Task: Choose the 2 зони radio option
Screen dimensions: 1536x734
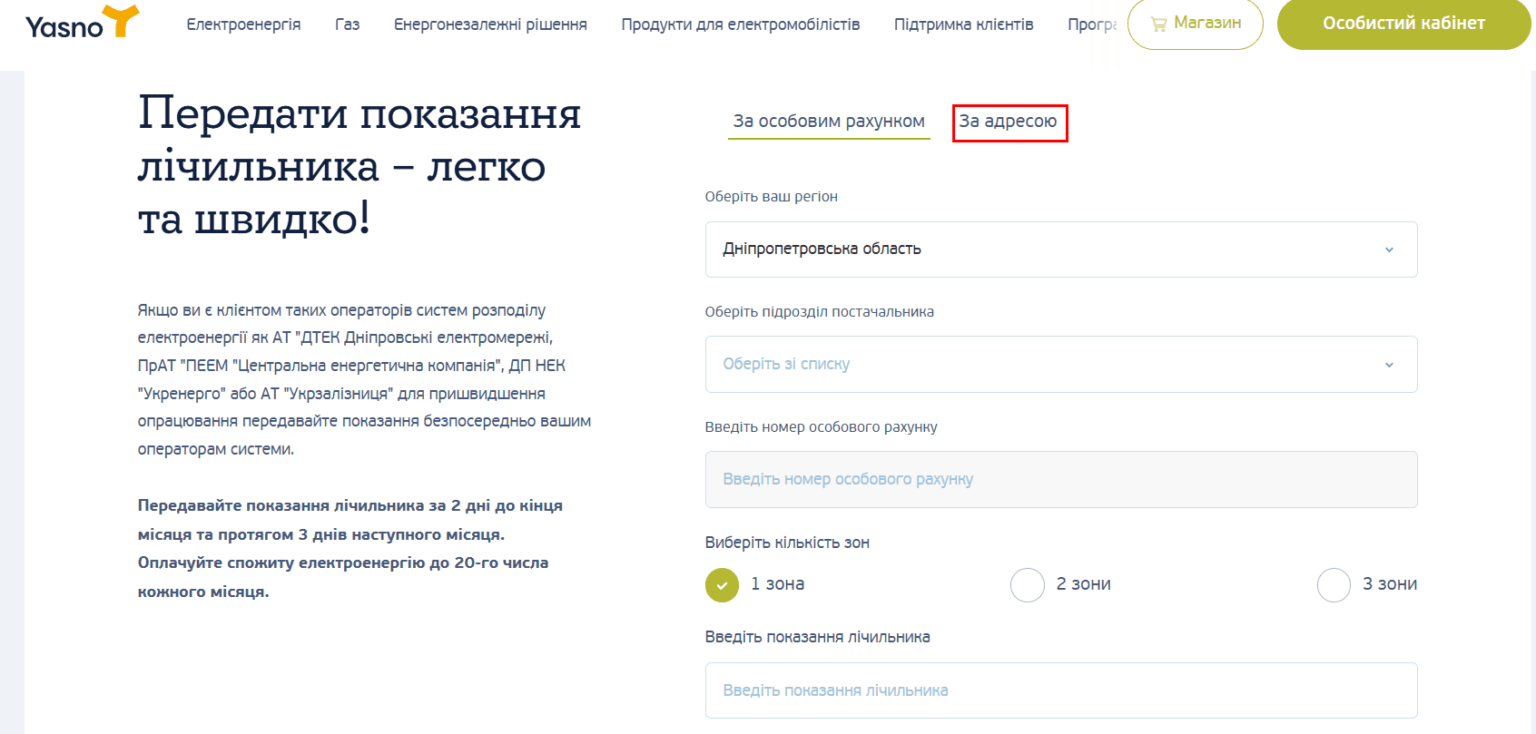Action: pyautogui.click(x=1028, y=585)
